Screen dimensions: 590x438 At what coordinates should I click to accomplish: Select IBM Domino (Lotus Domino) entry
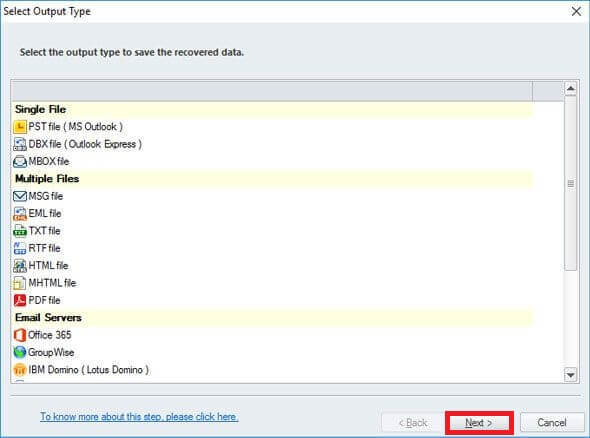(x=81, y=370)
